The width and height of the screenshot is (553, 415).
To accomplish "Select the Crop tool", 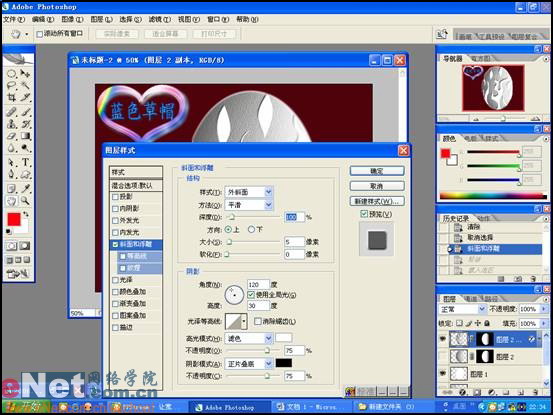I will pyautogui.click(x=12, y=97).
